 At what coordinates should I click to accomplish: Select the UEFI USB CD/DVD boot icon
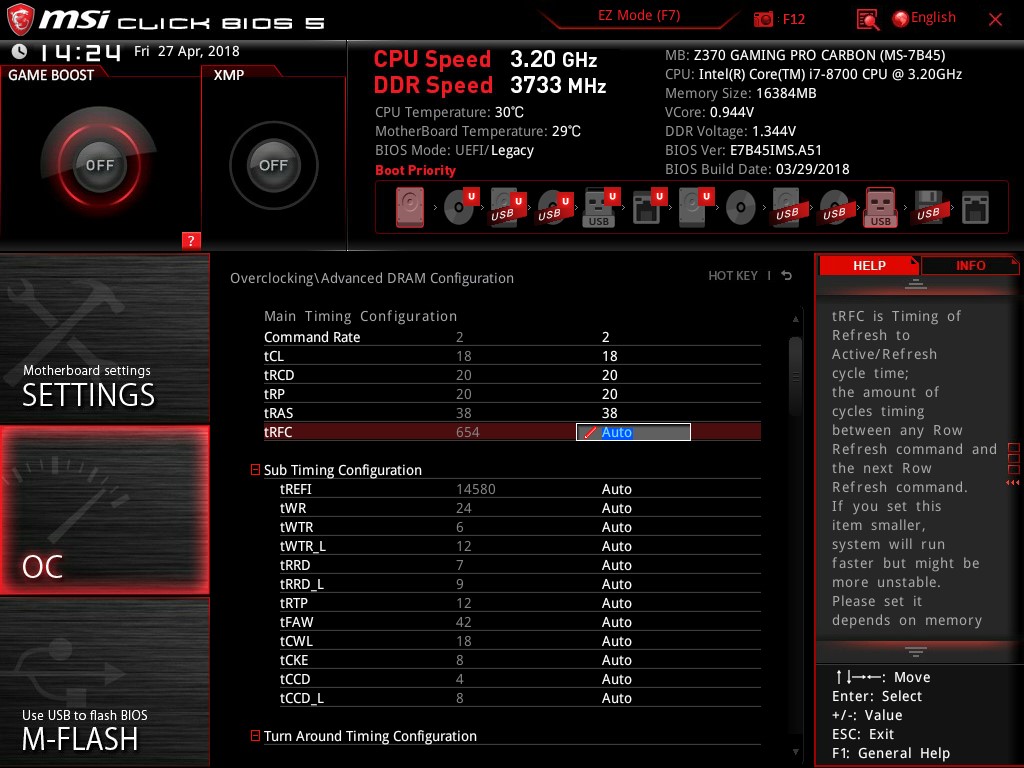click(554, 208)
